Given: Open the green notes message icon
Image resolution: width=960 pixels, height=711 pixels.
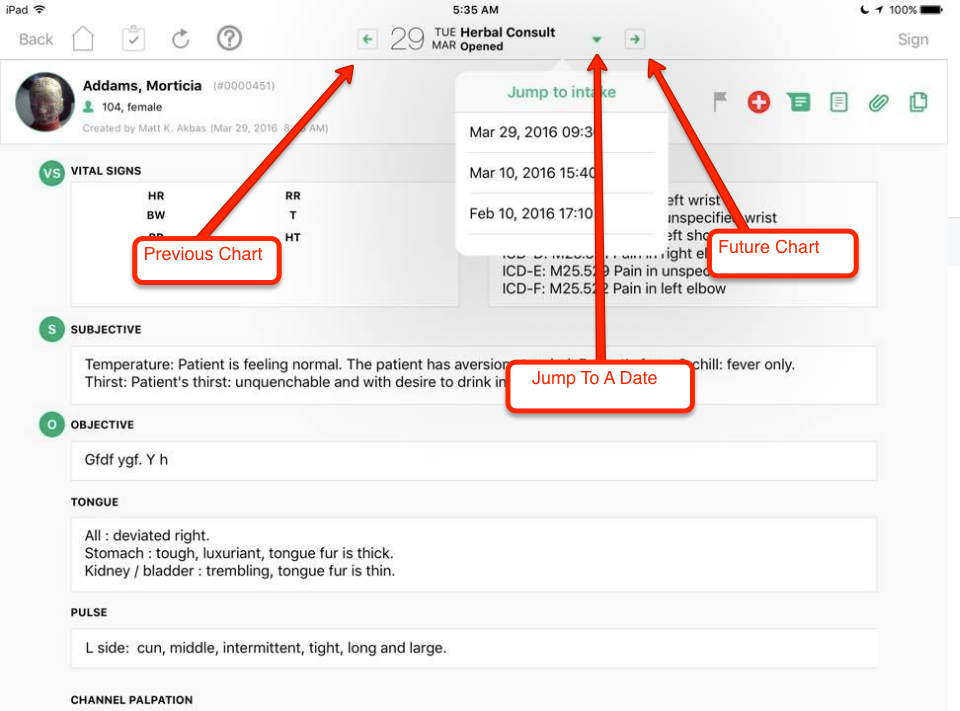Looking at the screenshot, I should (x=798, y=101).
